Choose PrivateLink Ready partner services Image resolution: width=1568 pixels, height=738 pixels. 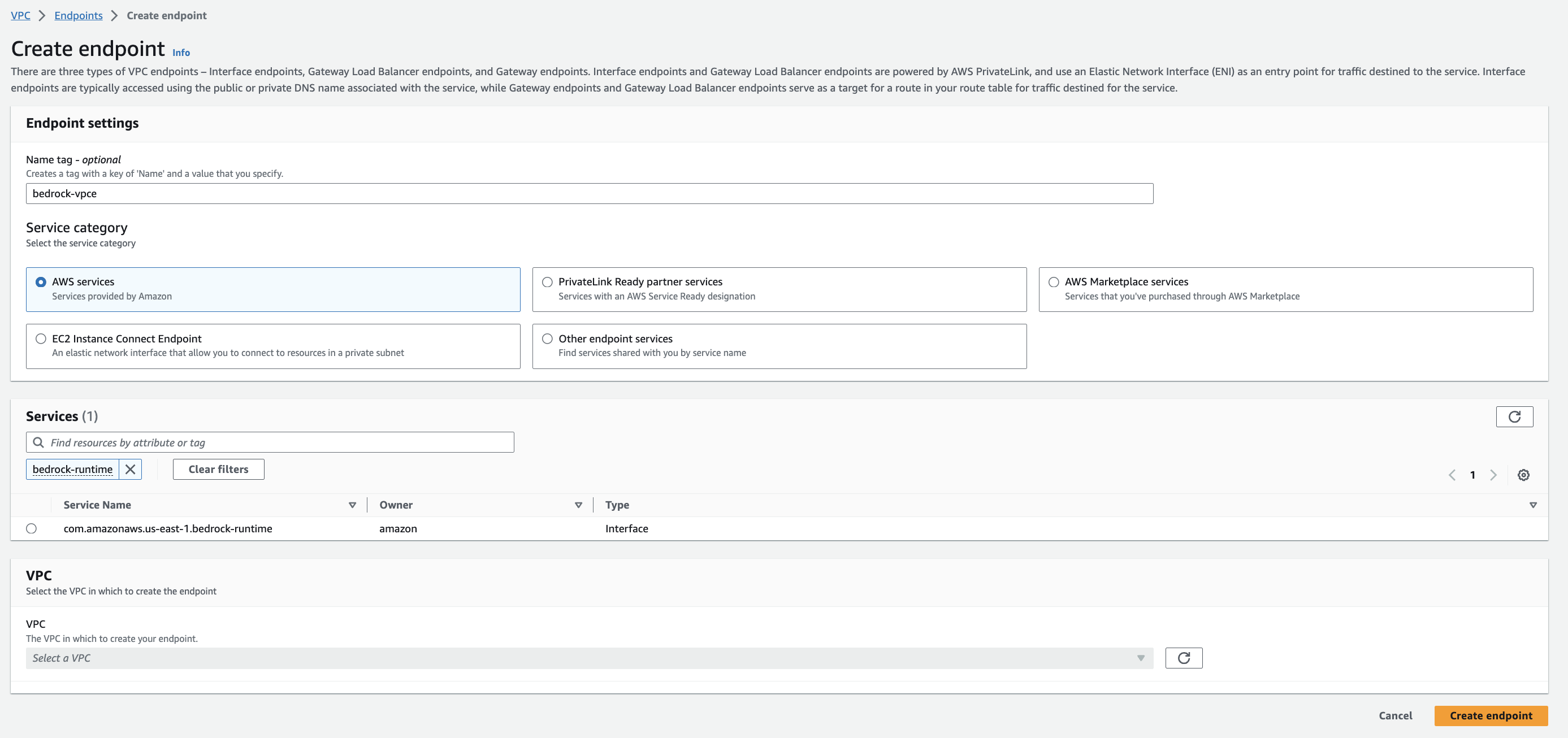547,283
